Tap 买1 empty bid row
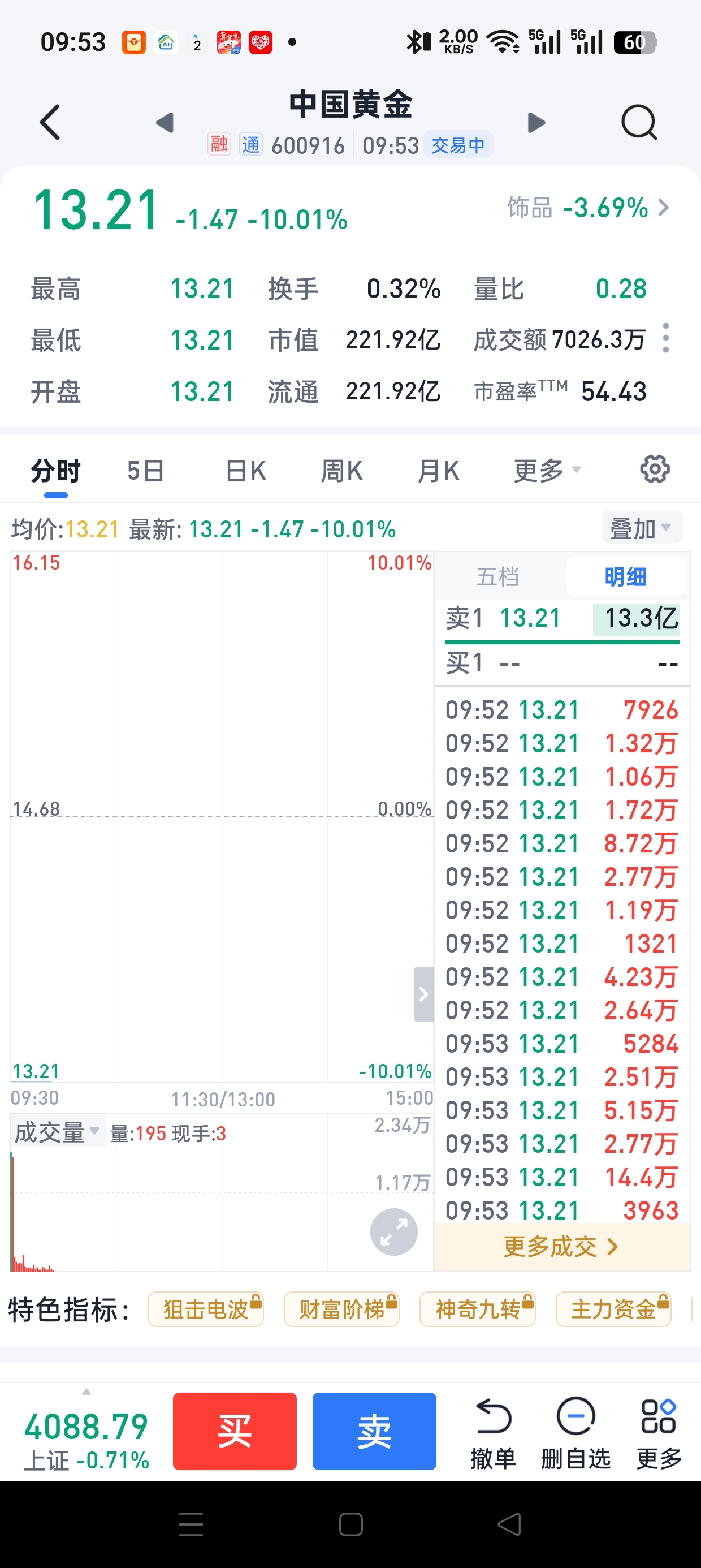 point(562,662)
